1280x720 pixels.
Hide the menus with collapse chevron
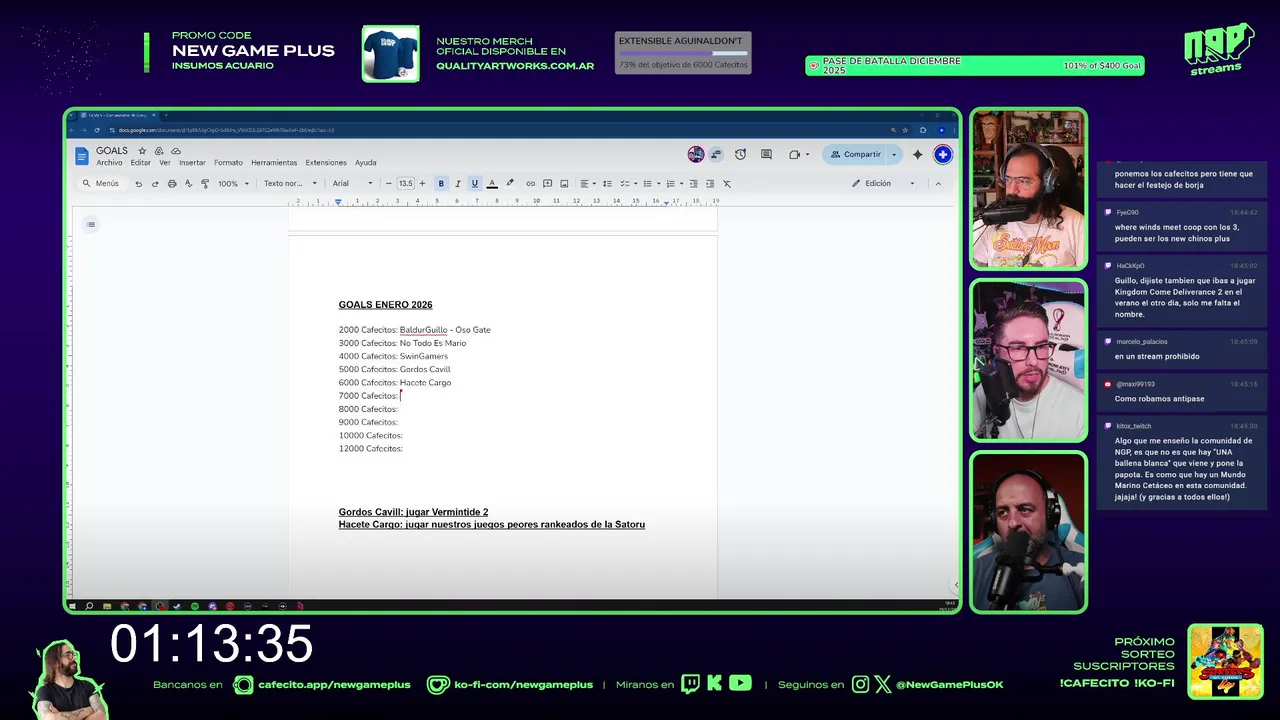pos(938,184)
